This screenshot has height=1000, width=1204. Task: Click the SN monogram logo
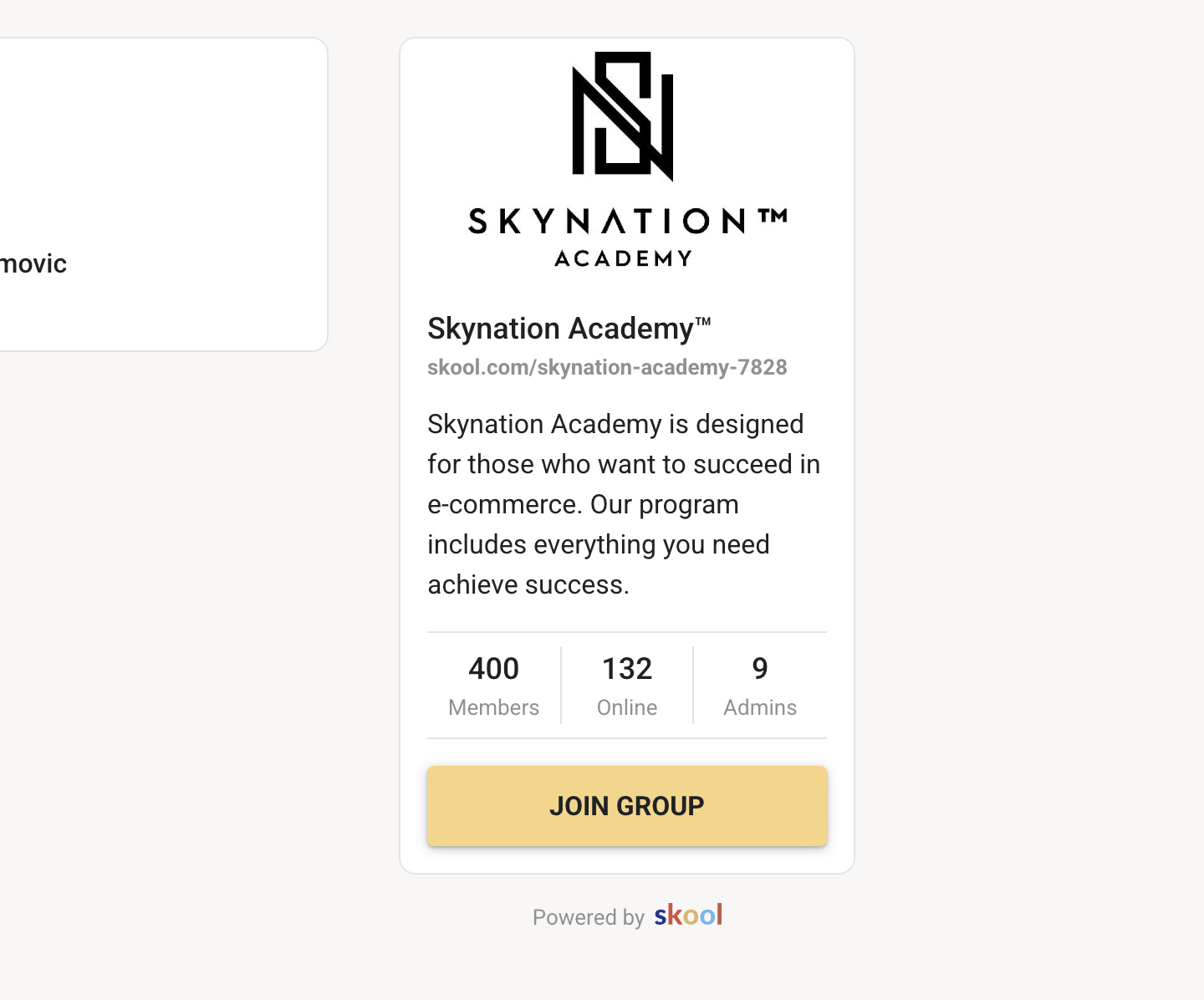623,115
